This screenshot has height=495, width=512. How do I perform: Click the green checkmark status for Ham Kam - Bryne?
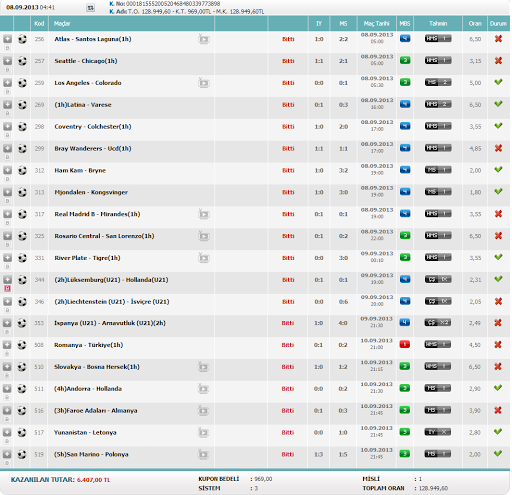[x=498, y=170]
